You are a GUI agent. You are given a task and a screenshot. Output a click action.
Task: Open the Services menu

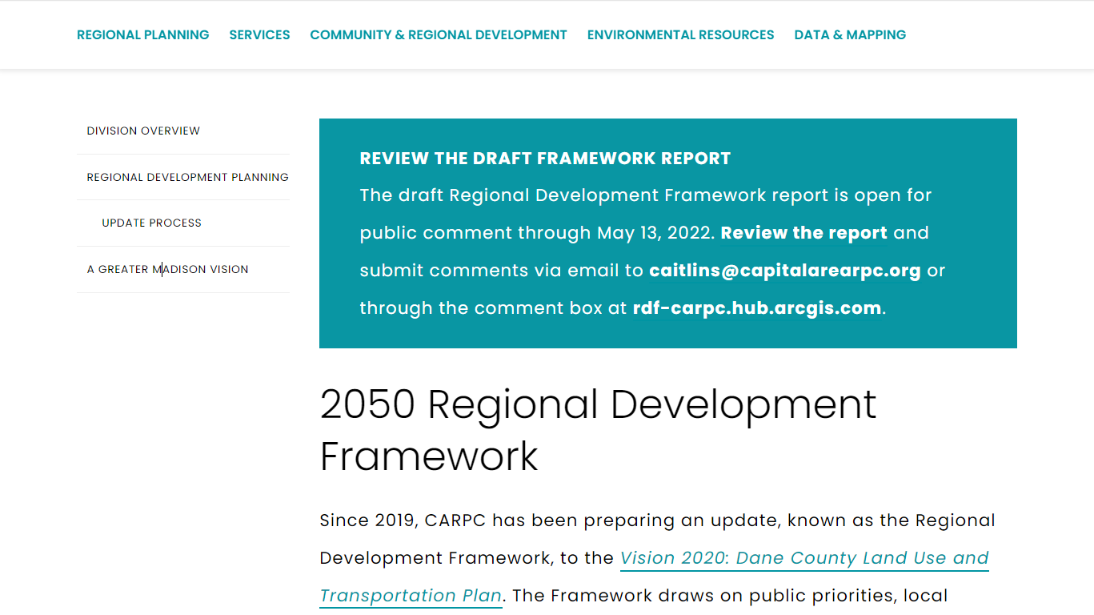coord(260,35)
